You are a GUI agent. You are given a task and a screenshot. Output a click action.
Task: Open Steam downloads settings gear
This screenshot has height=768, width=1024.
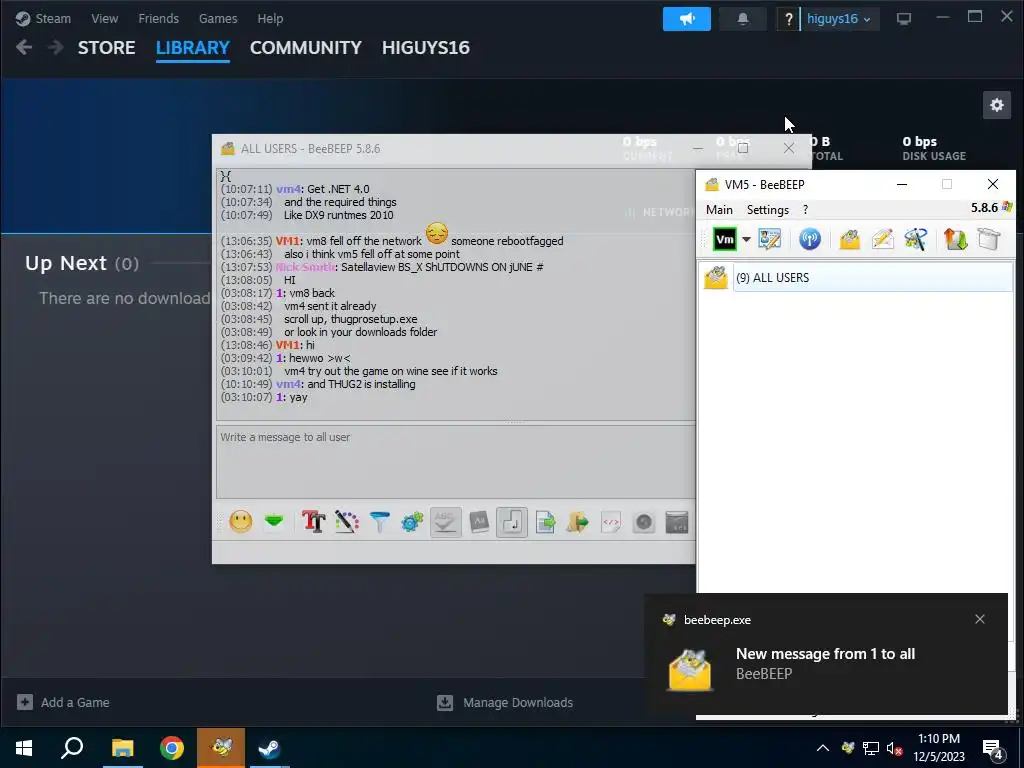(x=997, y=104)
